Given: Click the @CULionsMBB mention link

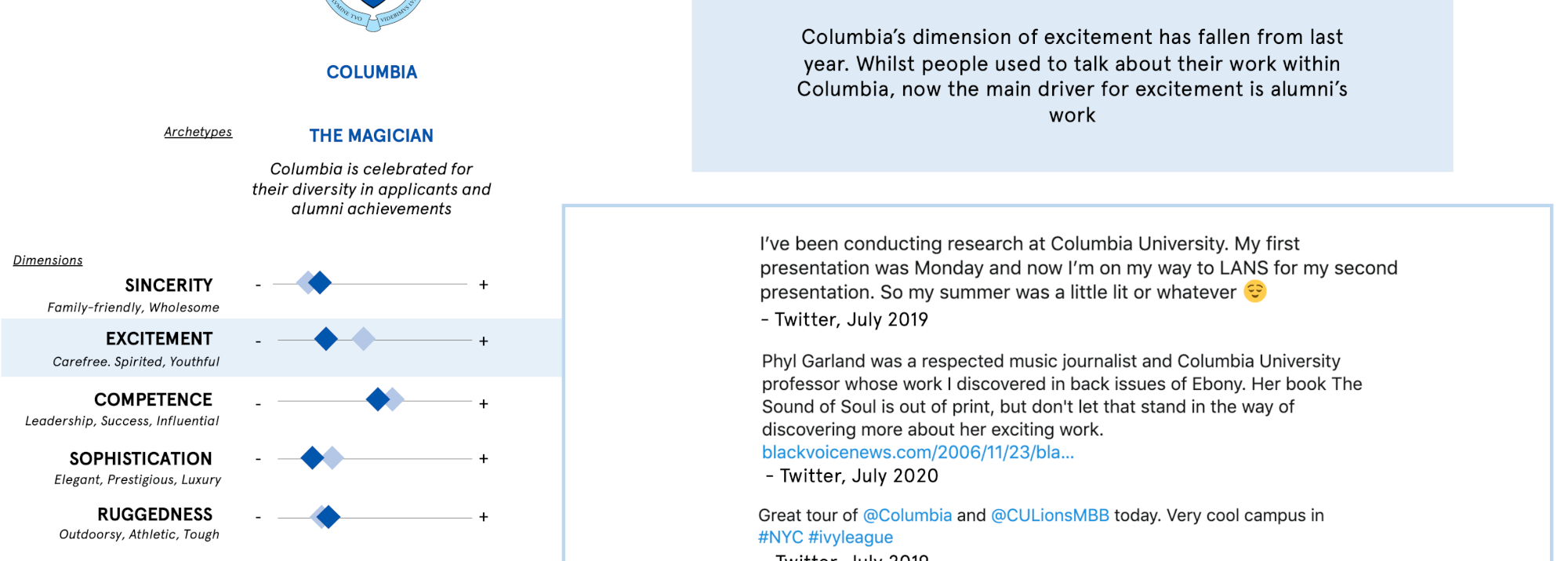Looking at the screenshot, I should (x=1050, y=515).
